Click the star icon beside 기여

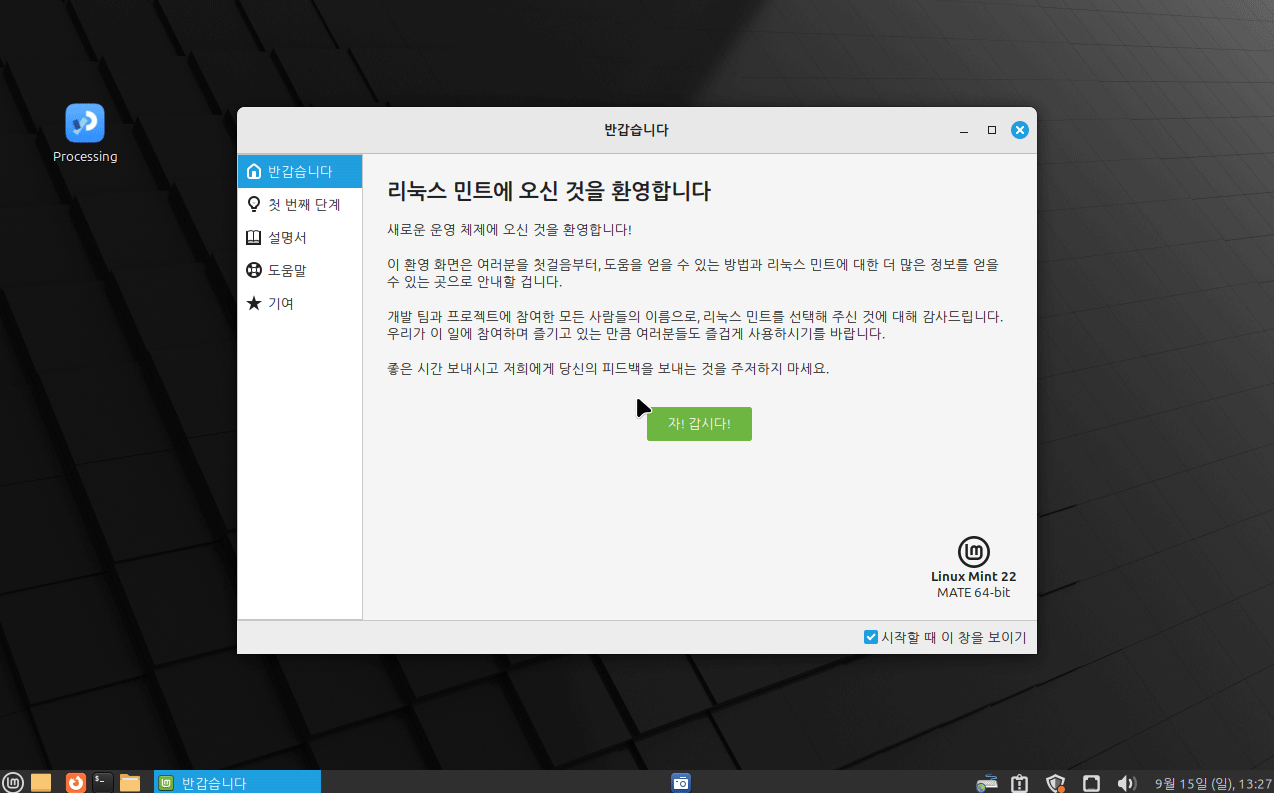pos(254,303)
